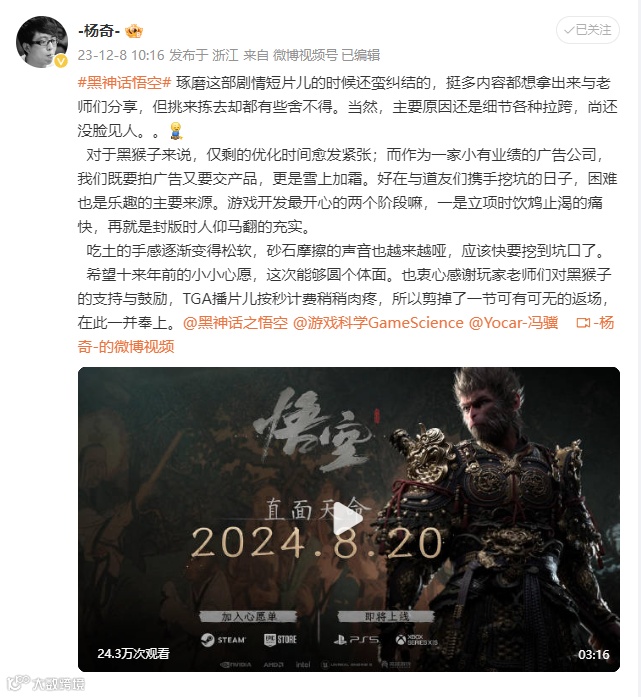Click the Xbox Series X|S logo

click(x=417, y=640)
